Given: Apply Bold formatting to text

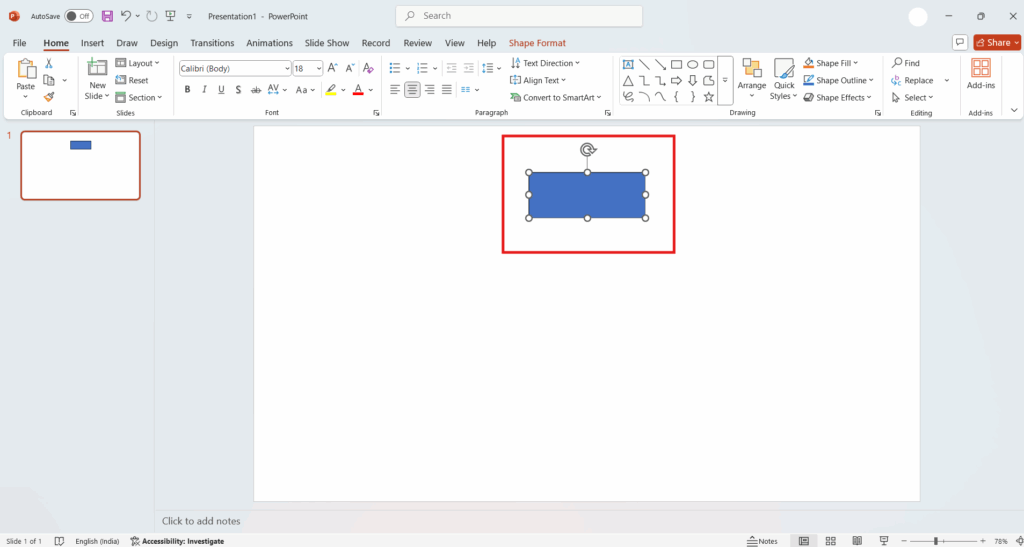Looking at the screenshot, I should [x=187, y=90].
